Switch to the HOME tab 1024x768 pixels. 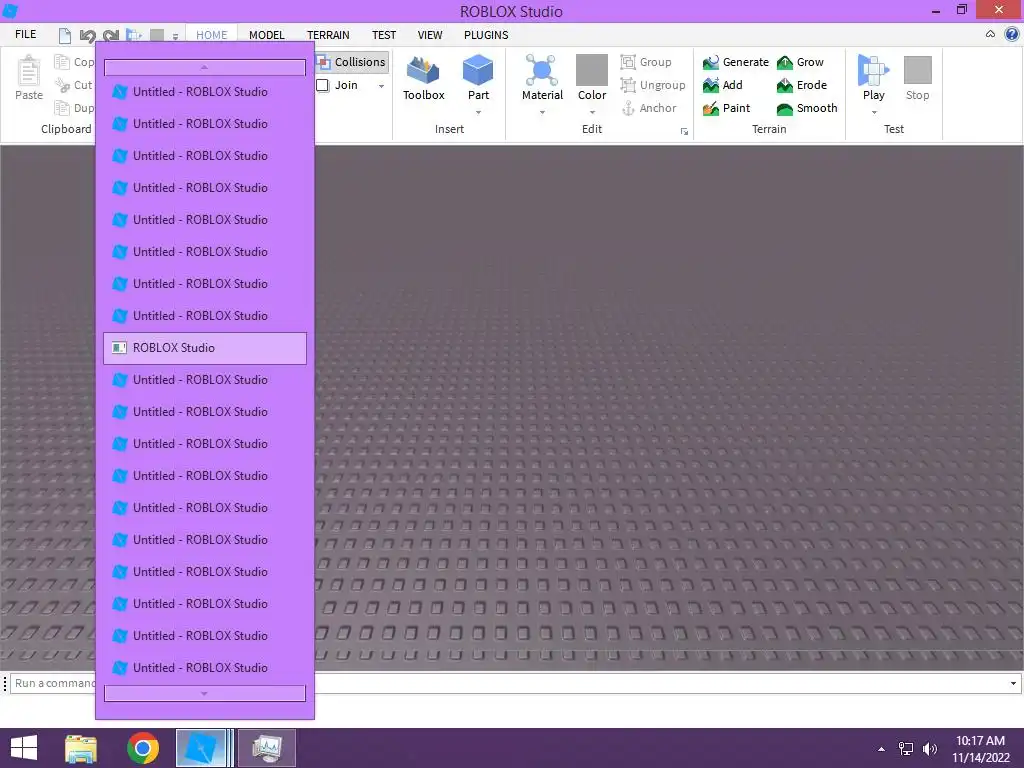(212, 35)
